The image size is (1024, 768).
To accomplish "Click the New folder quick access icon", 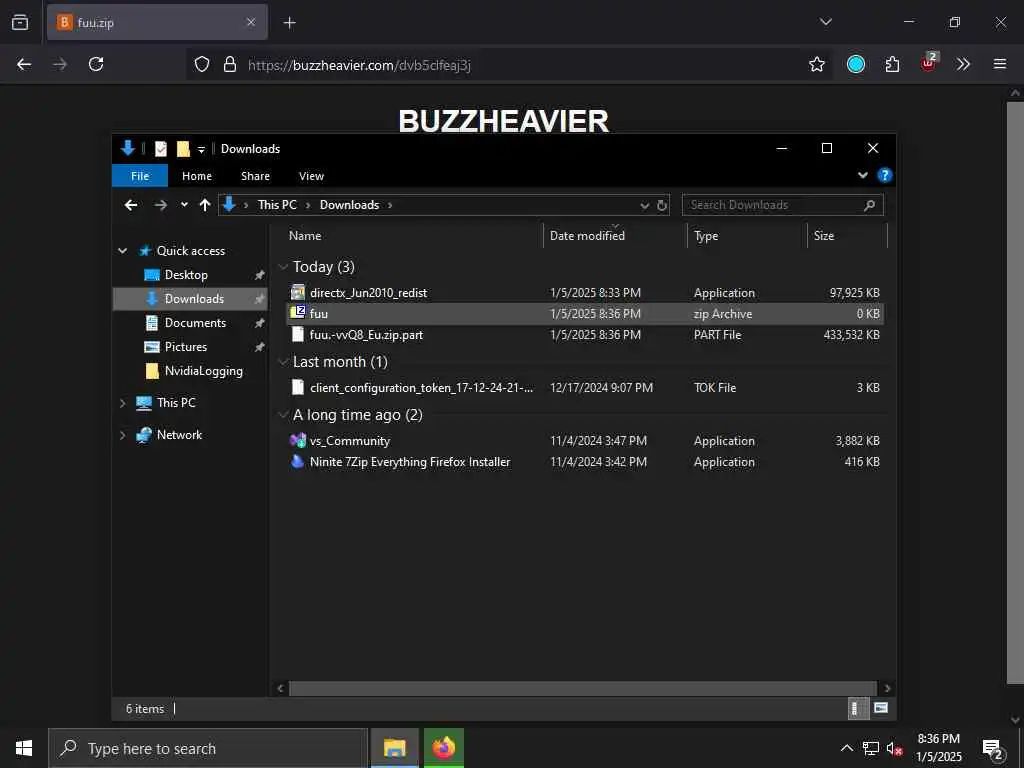I will (x=184, y=149).
